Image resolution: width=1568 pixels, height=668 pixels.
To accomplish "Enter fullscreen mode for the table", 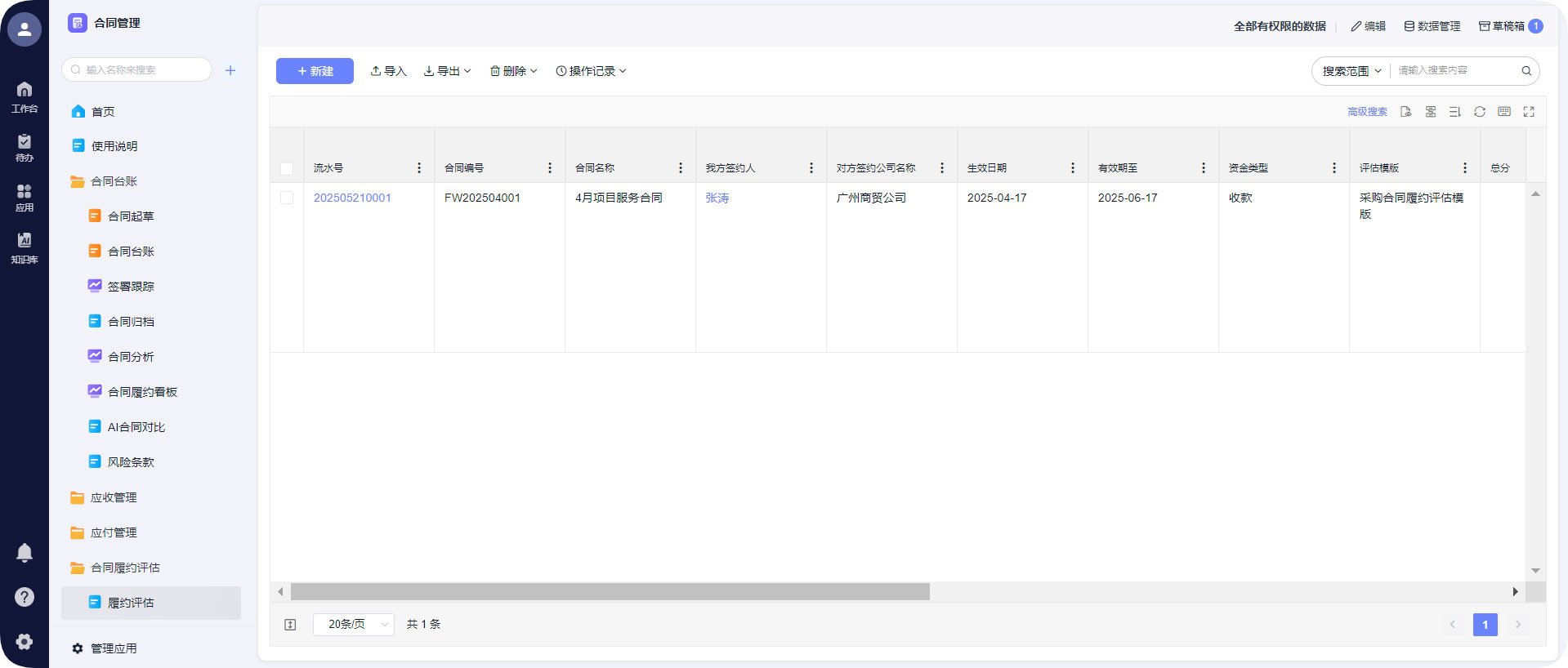I will (x=1528, y=112).
